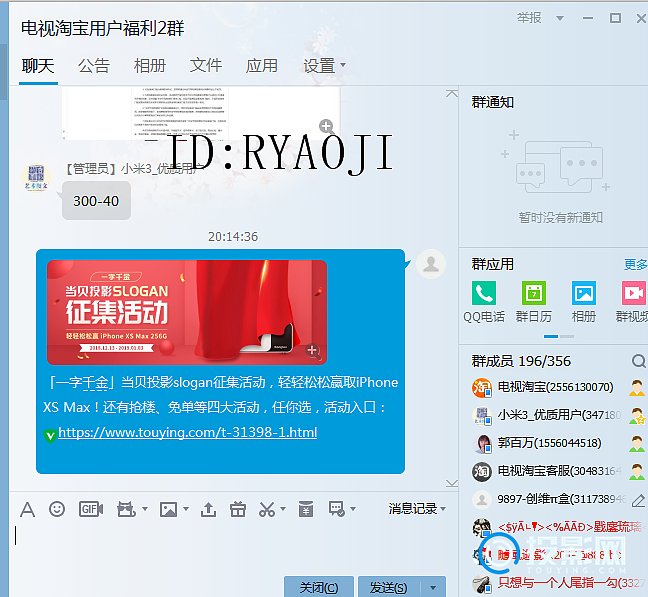
Task: Click the 发送(S) button
Action: click(x=389, y=587)
